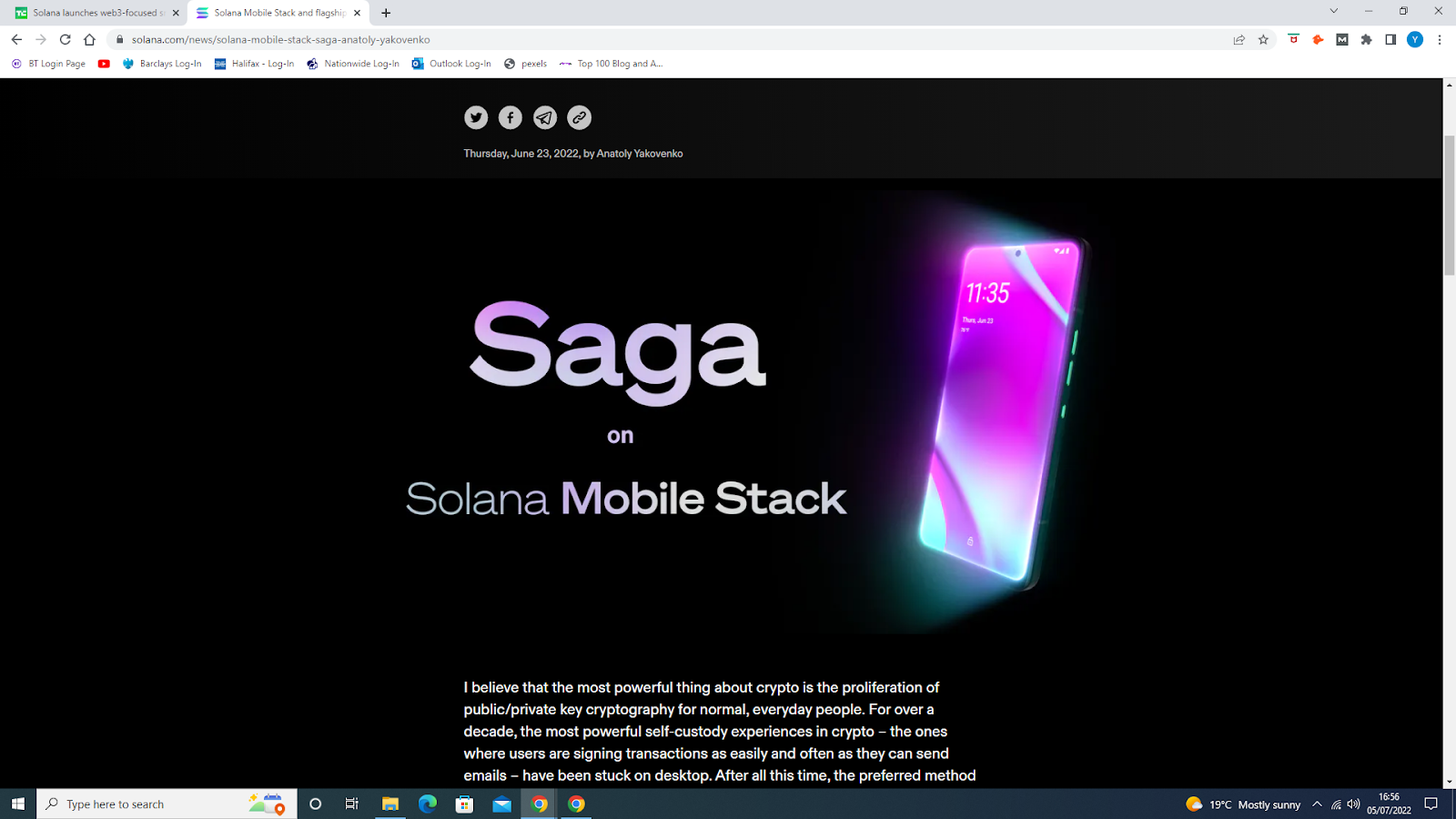Open weather widget 19°C Mostly sunny
This screenshot has width=1456, height=819.
pos(1243,804)
